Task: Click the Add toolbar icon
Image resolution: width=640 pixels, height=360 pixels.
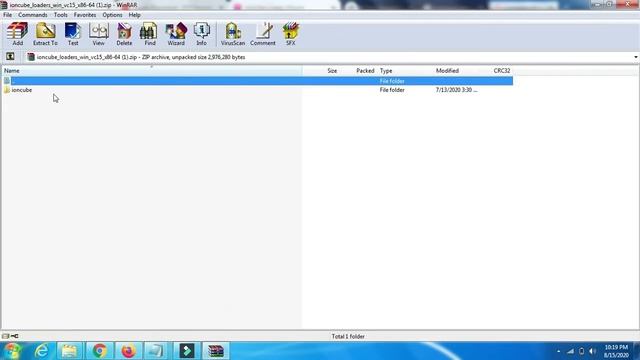Action: point(17,33)
